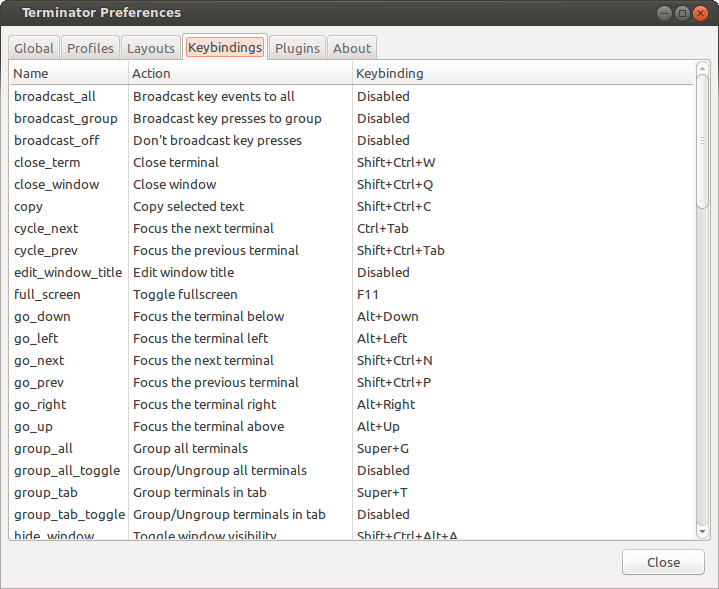The width and height of the screenshot is (719, 589).
Task: Switch to the Global tab
Action: coord(34,48)
